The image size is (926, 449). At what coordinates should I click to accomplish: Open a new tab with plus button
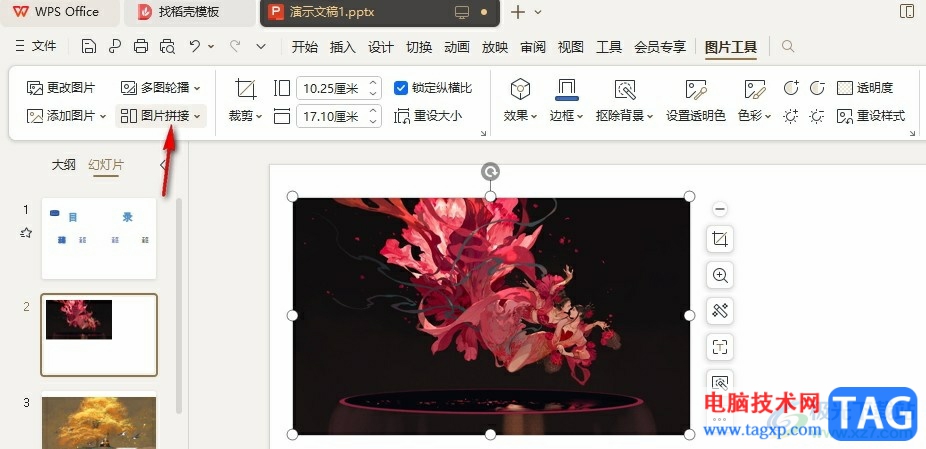click(x=517, y=12)
